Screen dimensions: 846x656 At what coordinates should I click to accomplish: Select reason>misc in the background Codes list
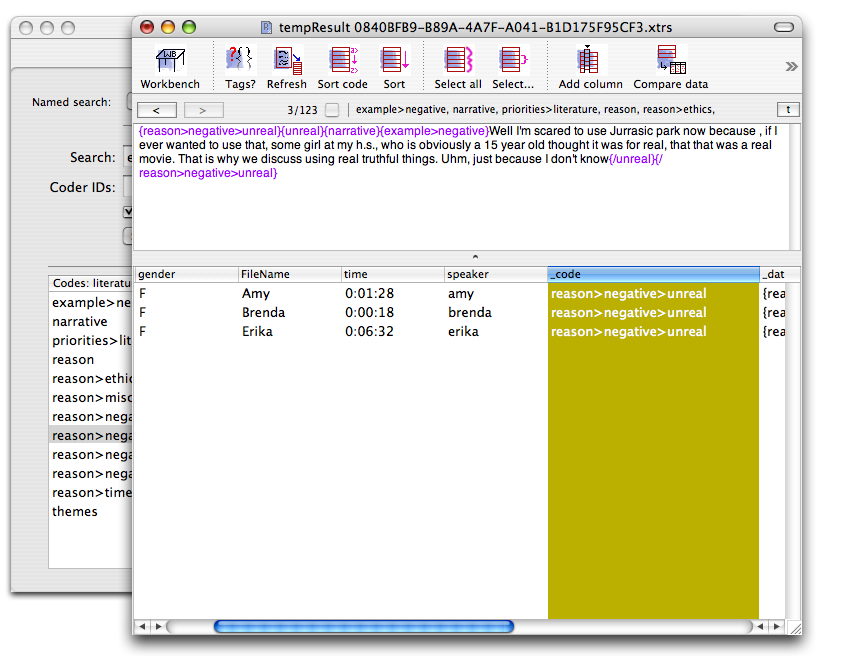pyautogui.click(x=91, y=398)
